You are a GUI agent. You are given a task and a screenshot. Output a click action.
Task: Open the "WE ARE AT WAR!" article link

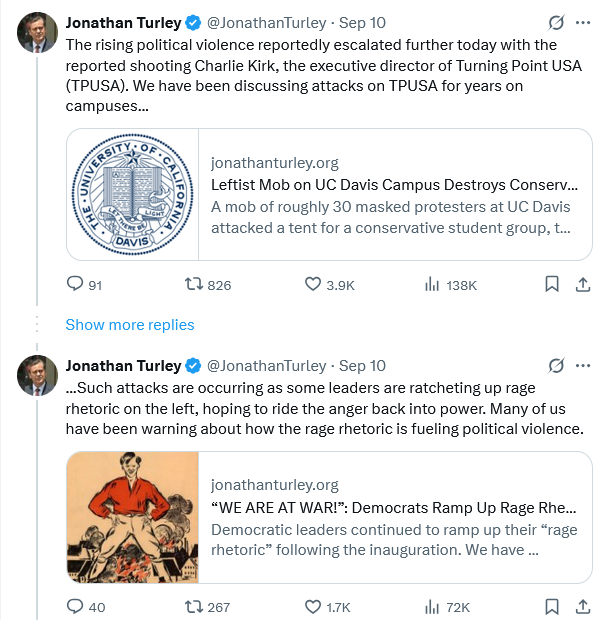(394, 507)
